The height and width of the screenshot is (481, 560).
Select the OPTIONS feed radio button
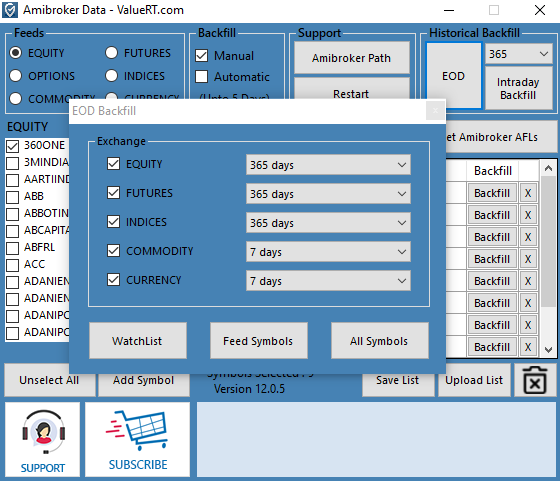15,75
